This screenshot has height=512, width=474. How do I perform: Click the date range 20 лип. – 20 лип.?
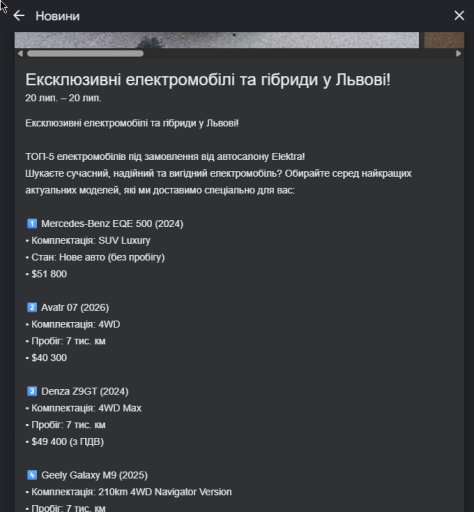point(63,98)
